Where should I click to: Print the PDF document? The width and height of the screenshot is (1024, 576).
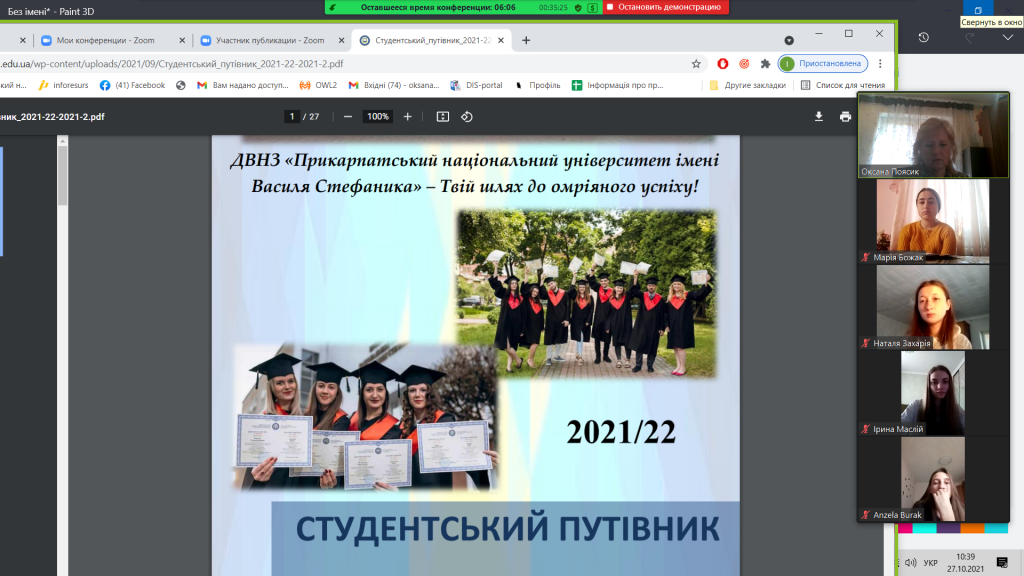845,116
